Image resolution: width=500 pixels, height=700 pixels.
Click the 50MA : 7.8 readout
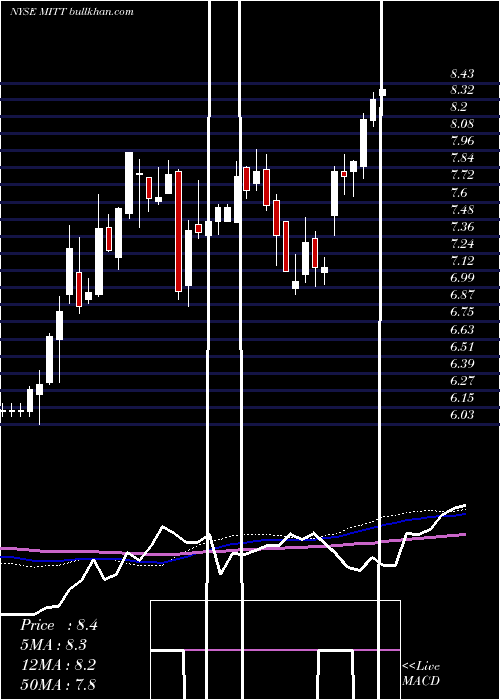pos(59,684)
